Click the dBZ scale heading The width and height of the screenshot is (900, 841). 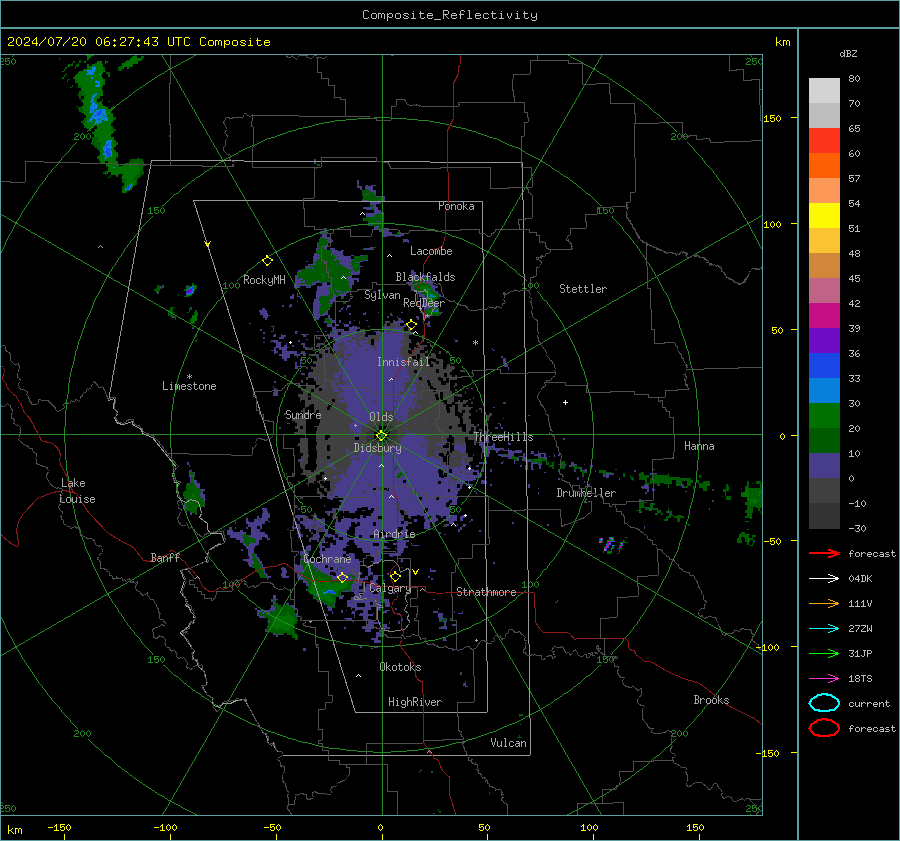click(848, 54)
